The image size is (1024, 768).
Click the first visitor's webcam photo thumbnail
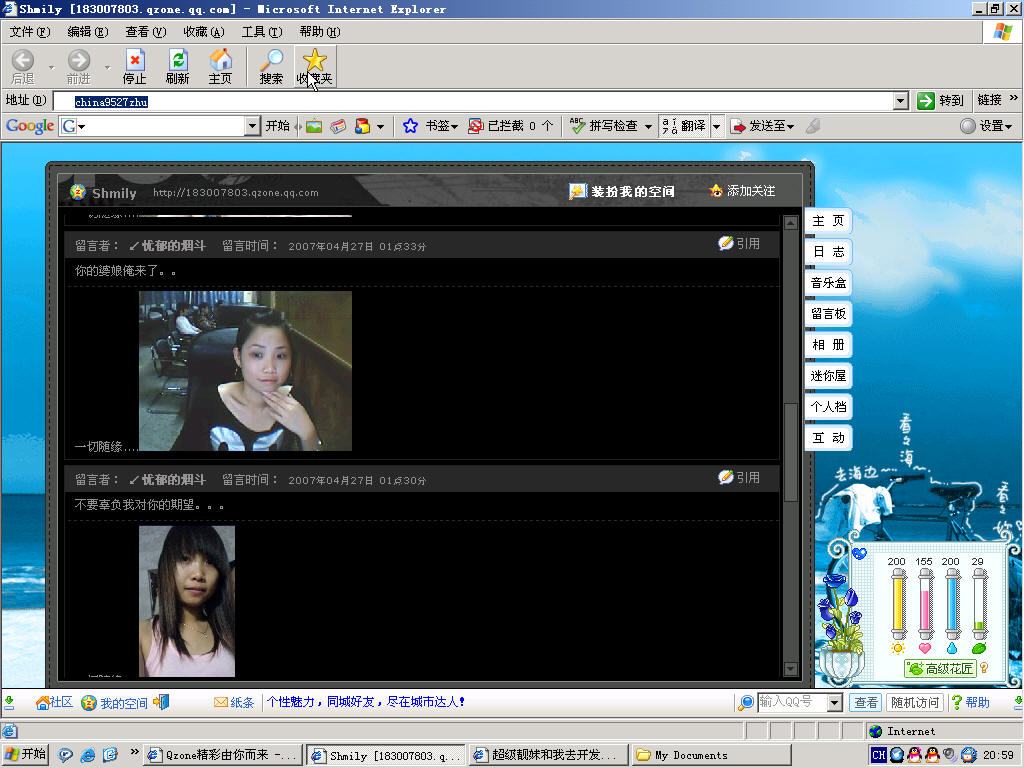(x=246, y=371)
